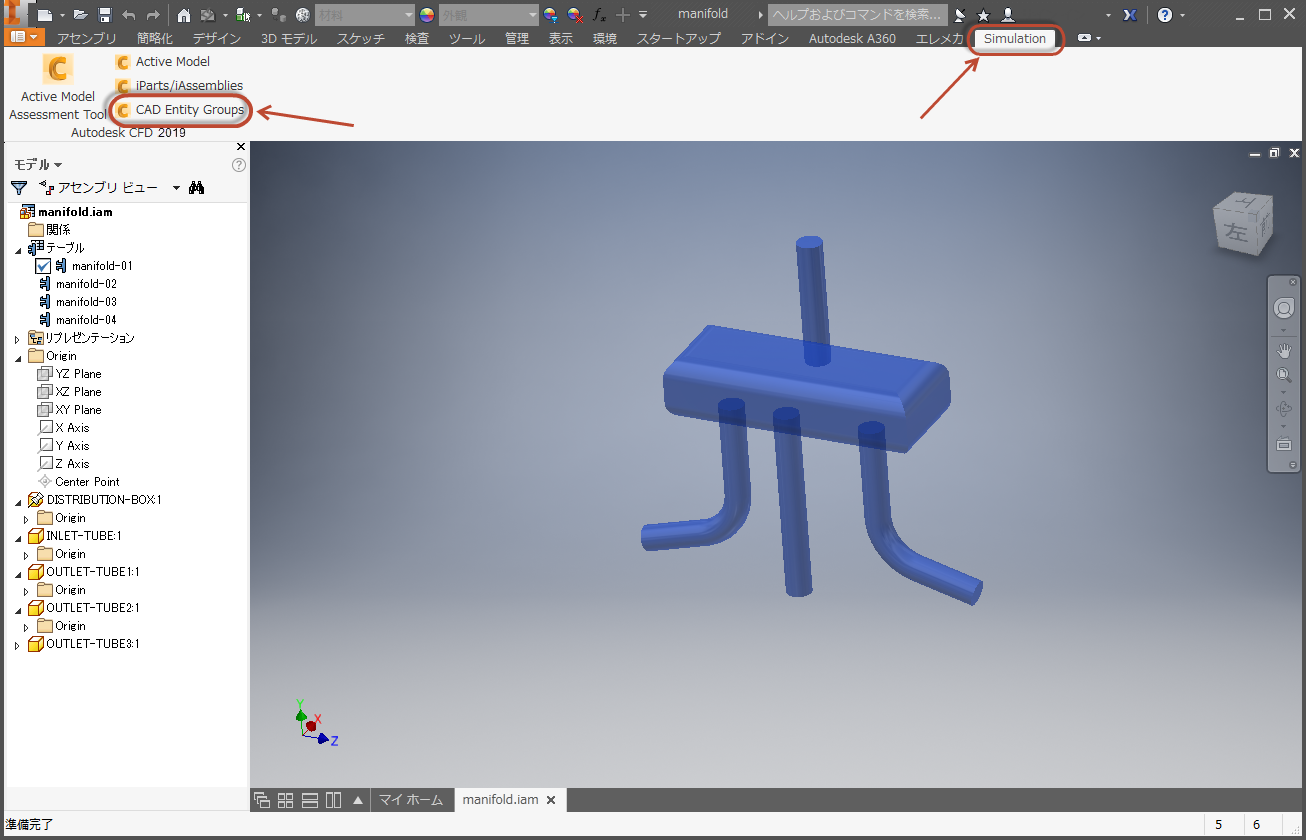Switch to the 3D モデル tab
Image resolution: width=1306 pixels, height=840 pixels.
pos(289,38)
